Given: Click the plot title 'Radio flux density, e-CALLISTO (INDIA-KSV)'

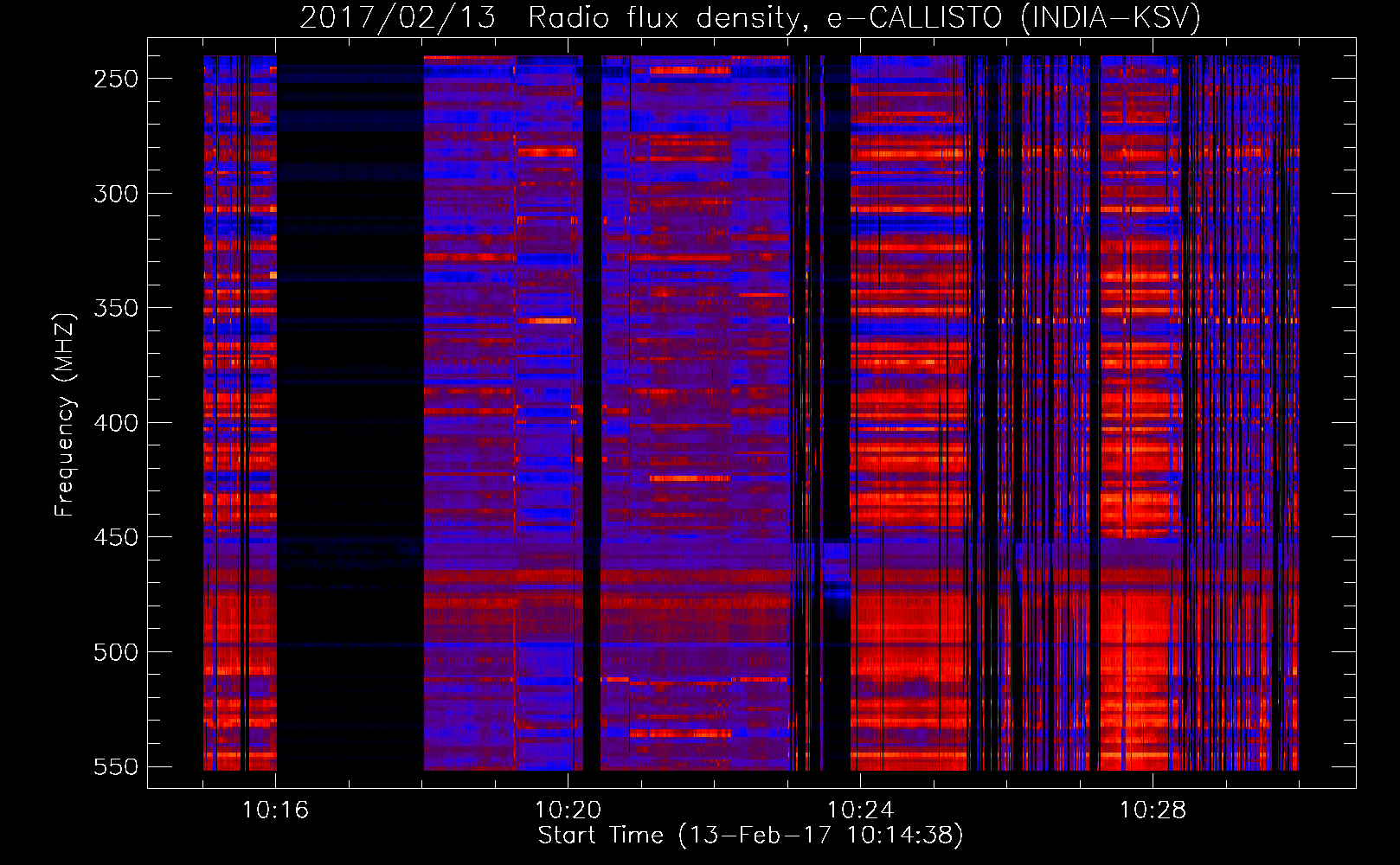Looking at the screenshot, I should 864,18.
